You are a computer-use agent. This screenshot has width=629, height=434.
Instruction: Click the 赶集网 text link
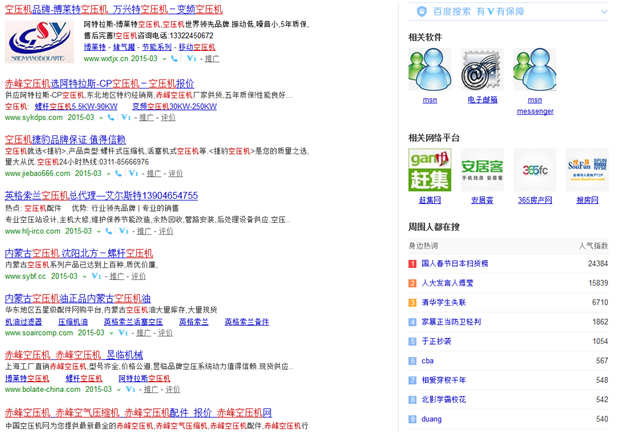(430, 200)
